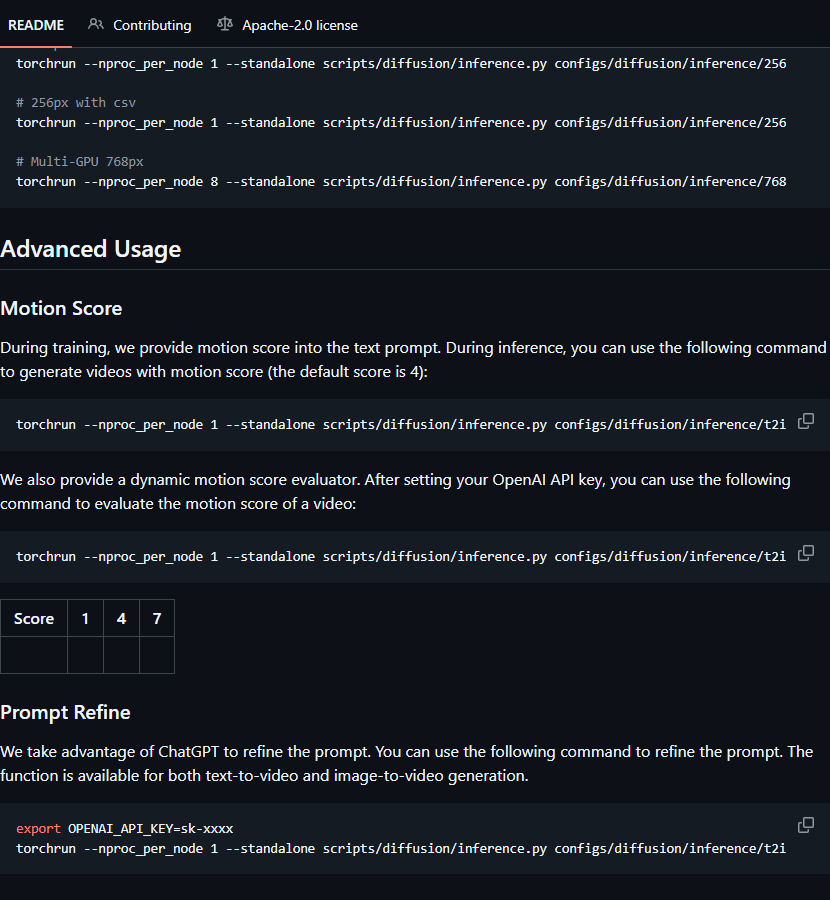The width and height of the screenshot is (830, 900).
Task: Open the Contributing tab
Action: [x=152, y=25]
